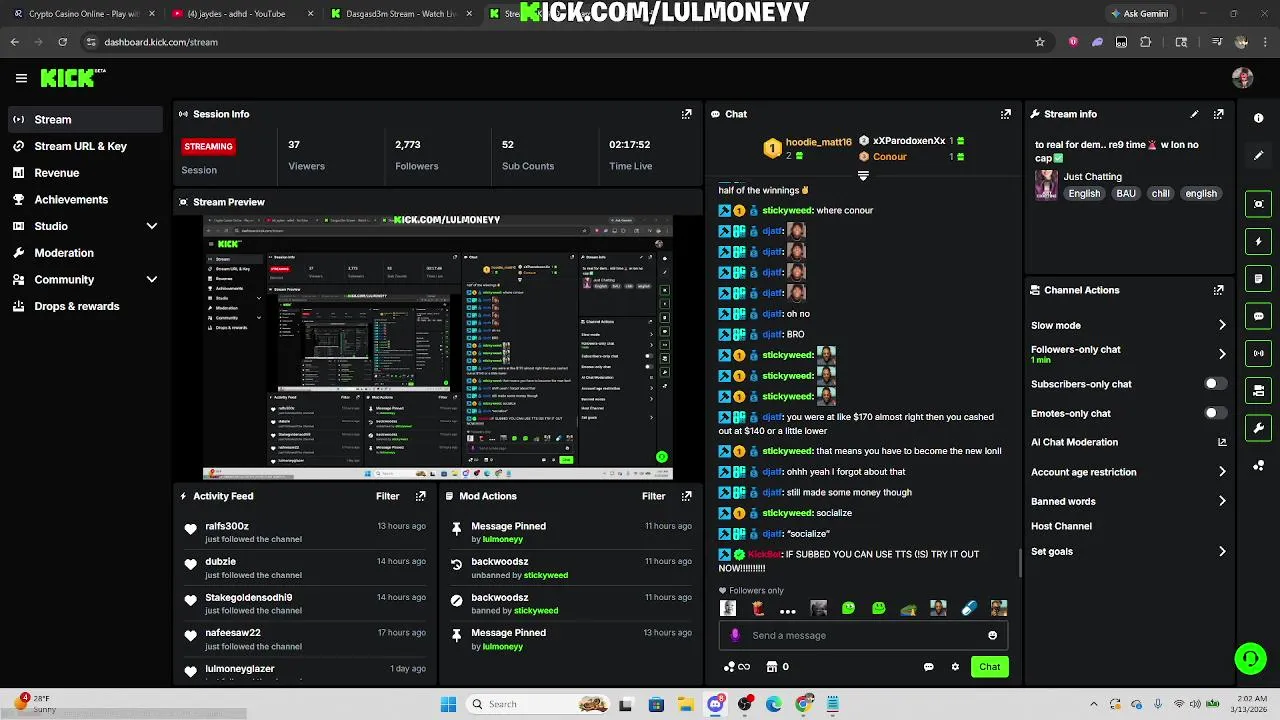
Task: Bookmark this page with star icon
Action: (x=1040, y=42)
